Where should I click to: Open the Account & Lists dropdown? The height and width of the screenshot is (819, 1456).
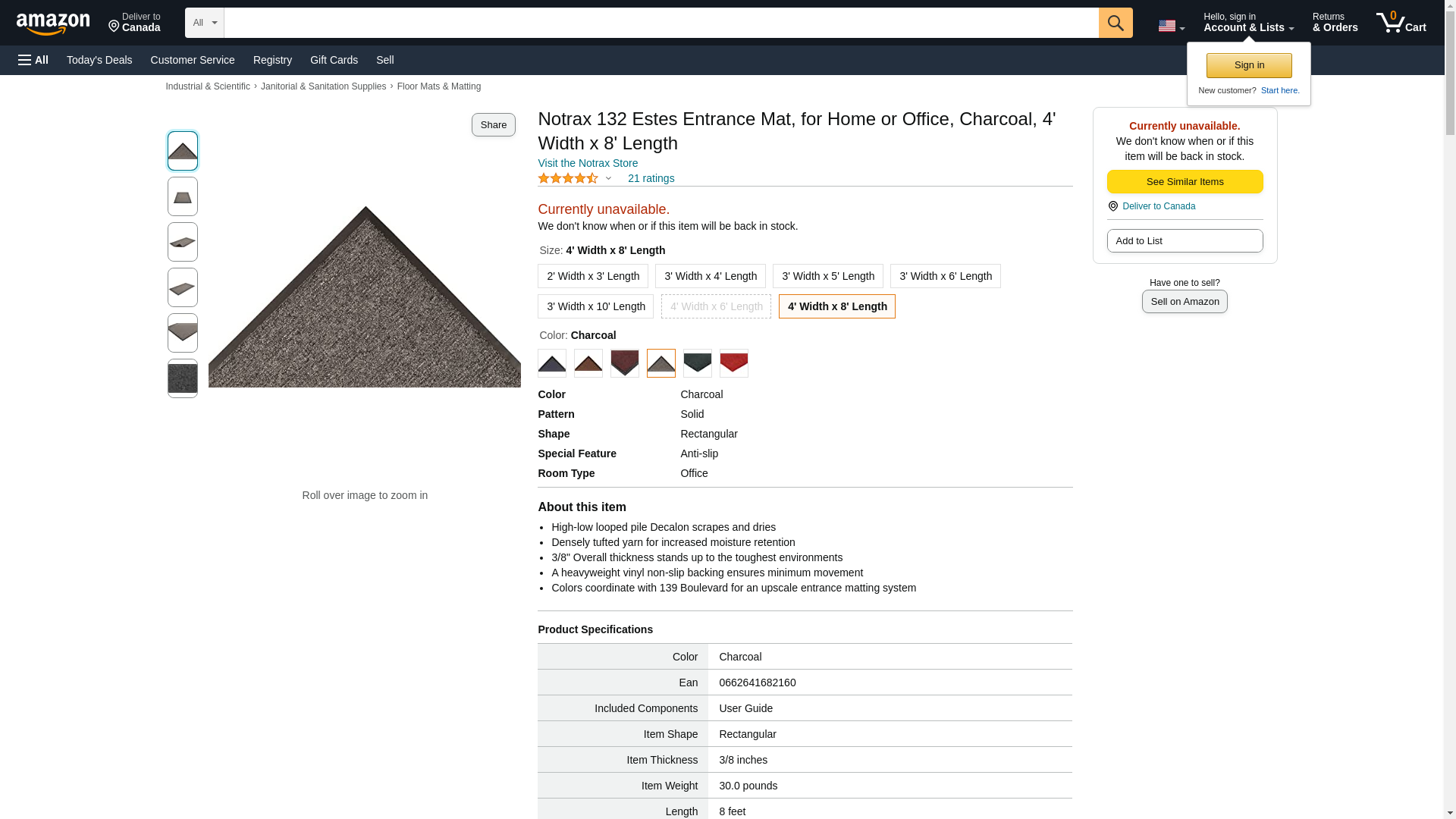[1248, 23]
